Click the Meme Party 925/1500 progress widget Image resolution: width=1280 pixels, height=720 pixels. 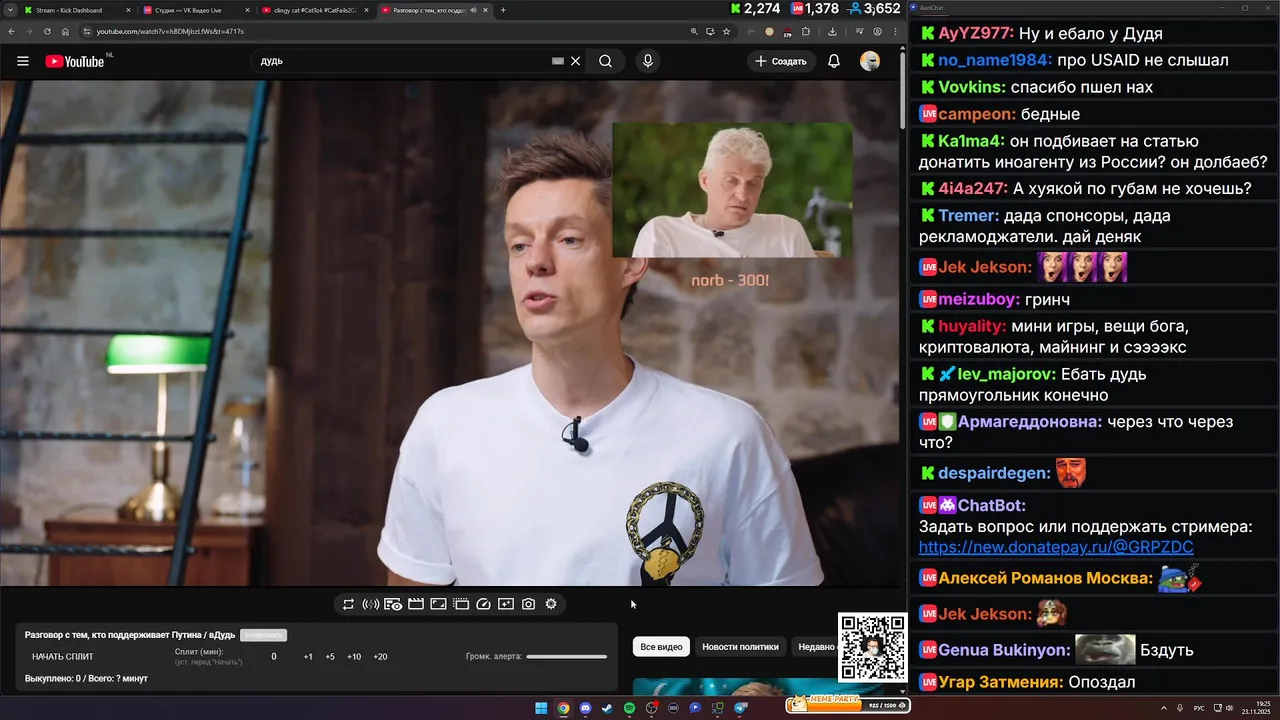(847, 704)
